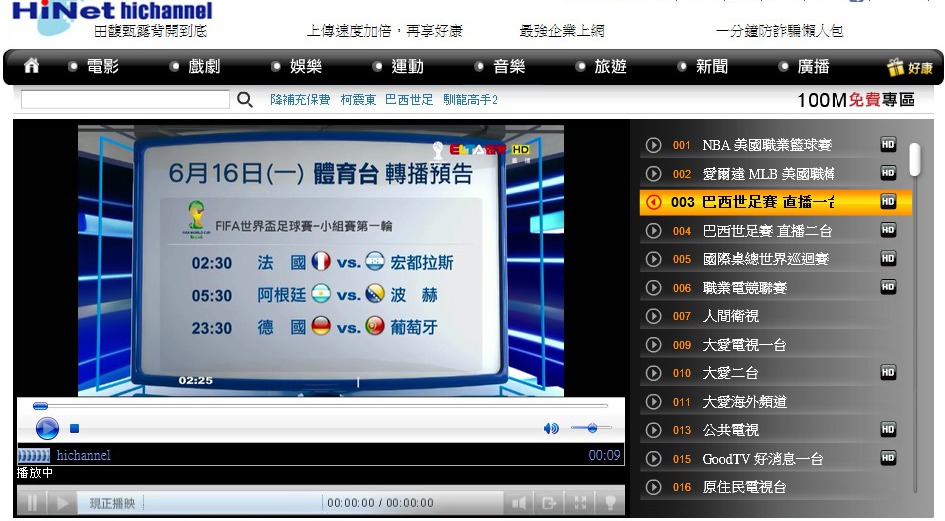Click the gray share/export icon in bottom bar
Image resolution: width=945 pixels, height=521 pixels.
click(549, 502)
